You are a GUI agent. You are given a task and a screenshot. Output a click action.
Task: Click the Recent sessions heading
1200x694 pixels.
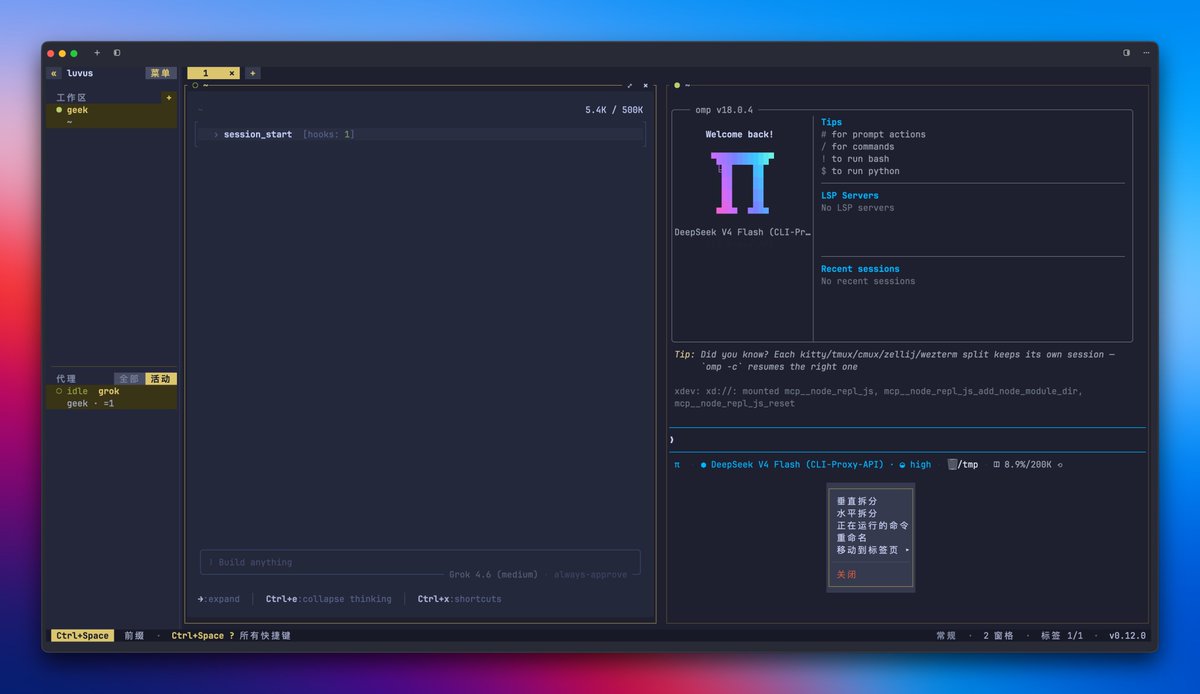tap(860, 269)
